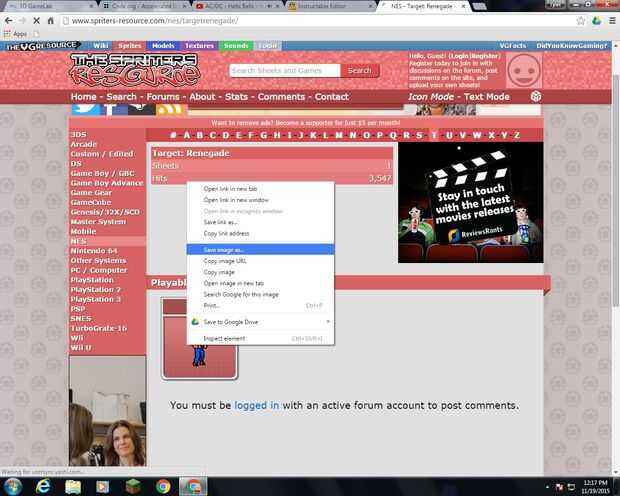This screenshot has width=620, height=496.
Task: Open the Steam social icon link
Action: point(142,110)
